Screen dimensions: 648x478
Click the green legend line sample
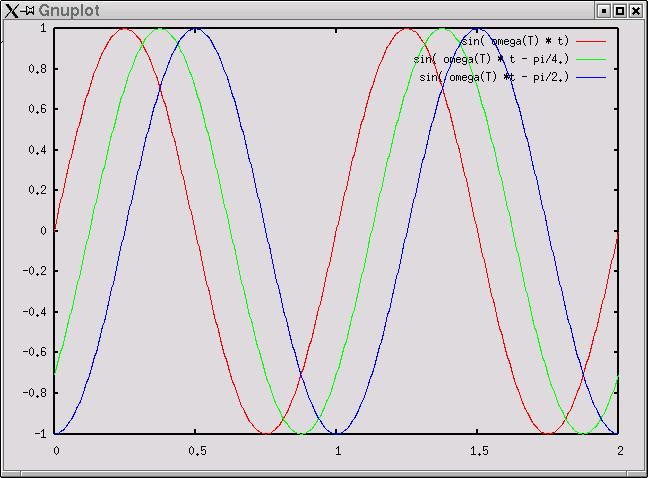click(x=590, y=59)
